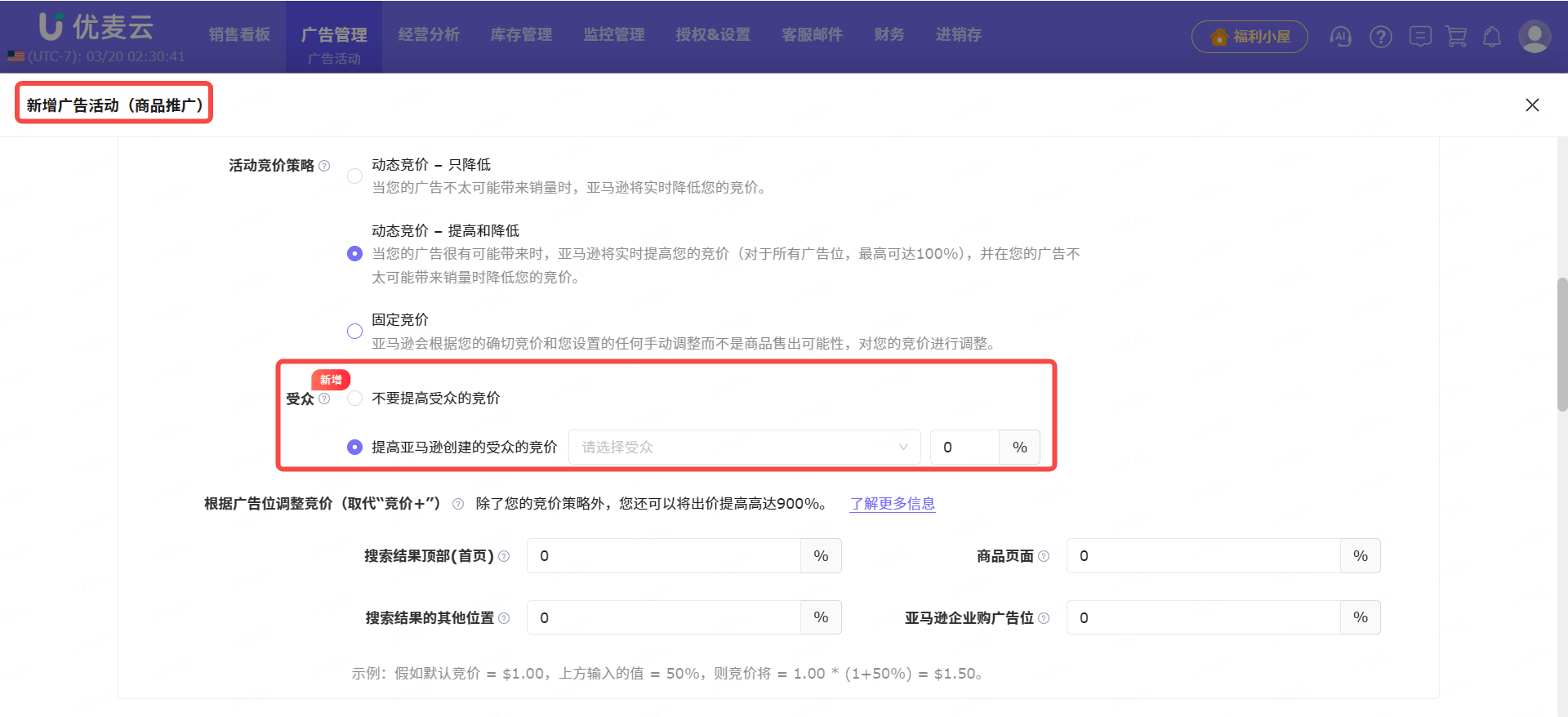Open the 经营分析 menu
This screenshot has width=1568, height=717.
coord(429,34)
